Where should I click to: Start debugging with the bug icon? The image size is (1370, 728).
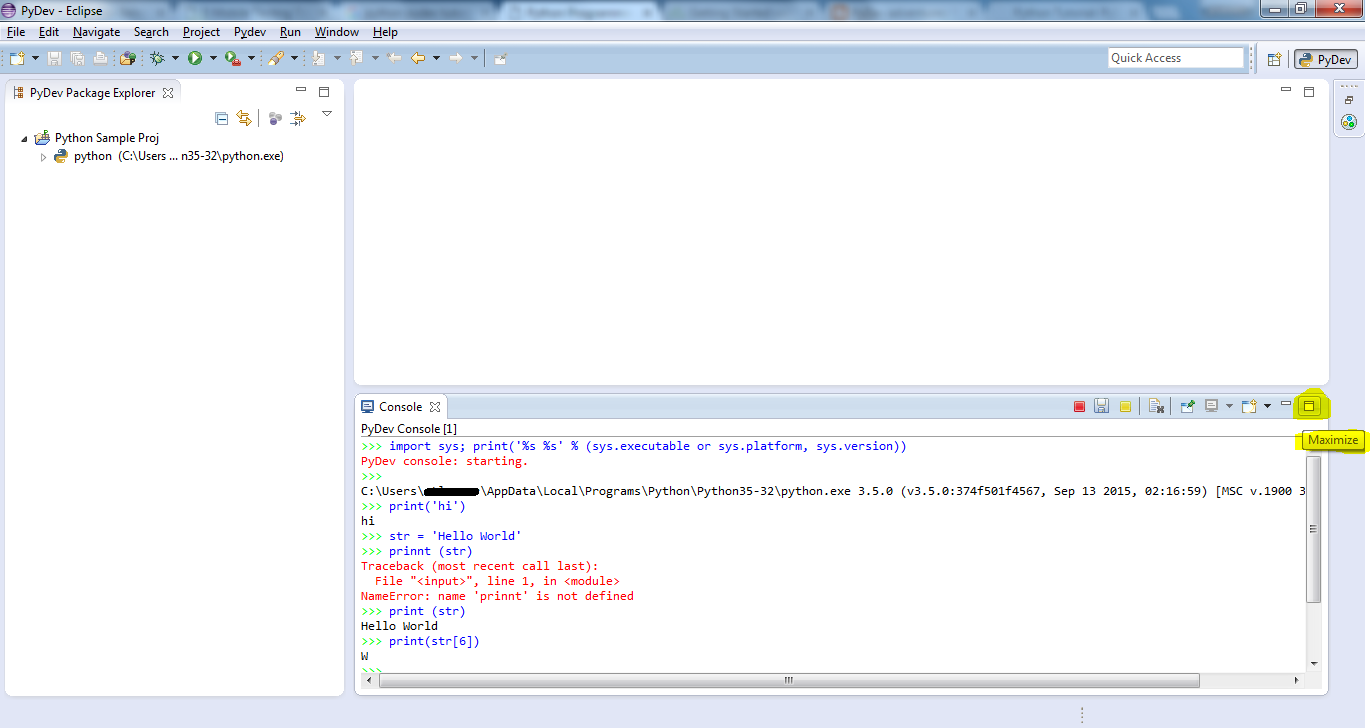click(x=157, y=58)
